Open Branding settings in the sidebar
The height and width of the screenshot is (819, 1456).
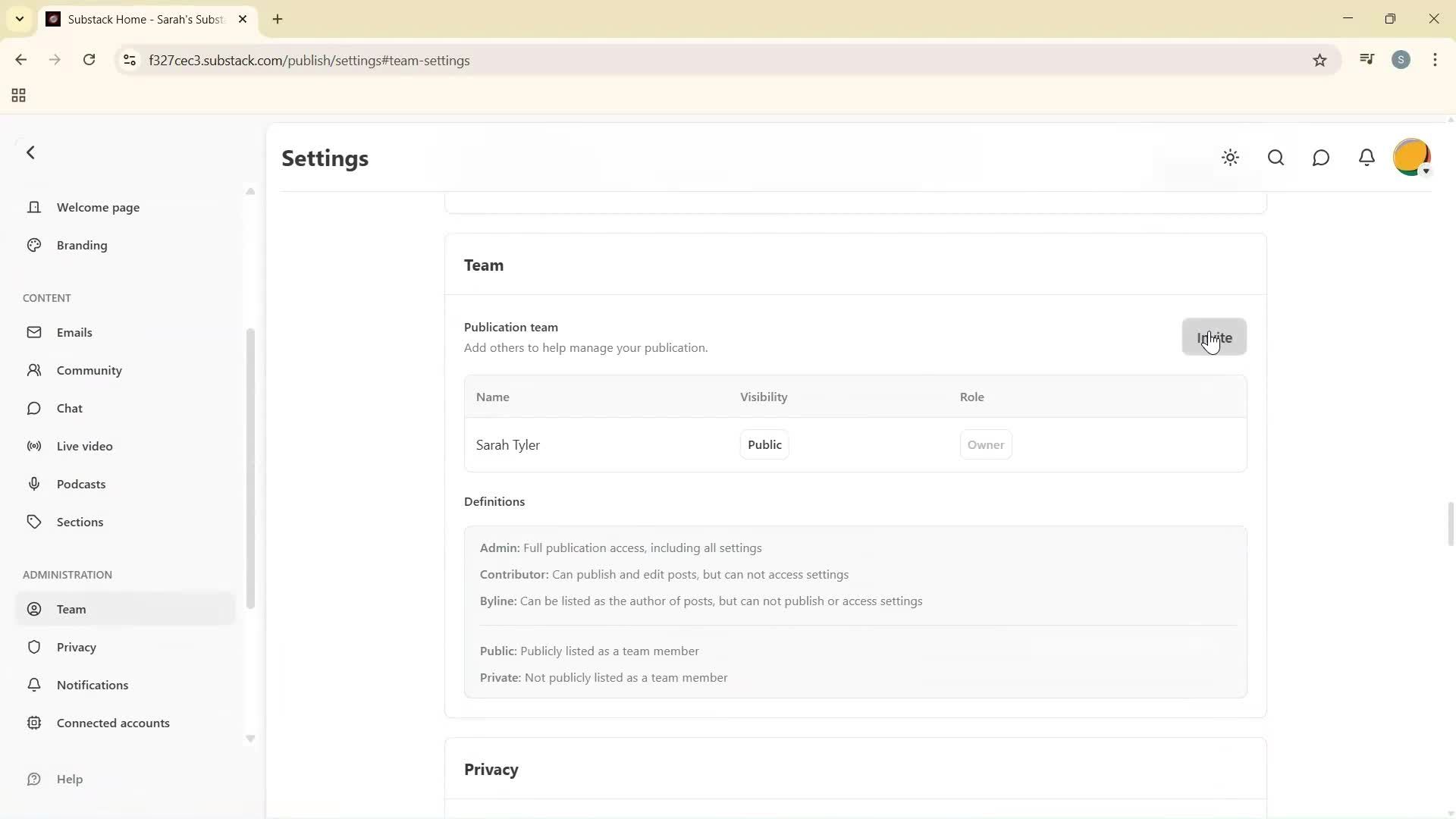[82, 245]
